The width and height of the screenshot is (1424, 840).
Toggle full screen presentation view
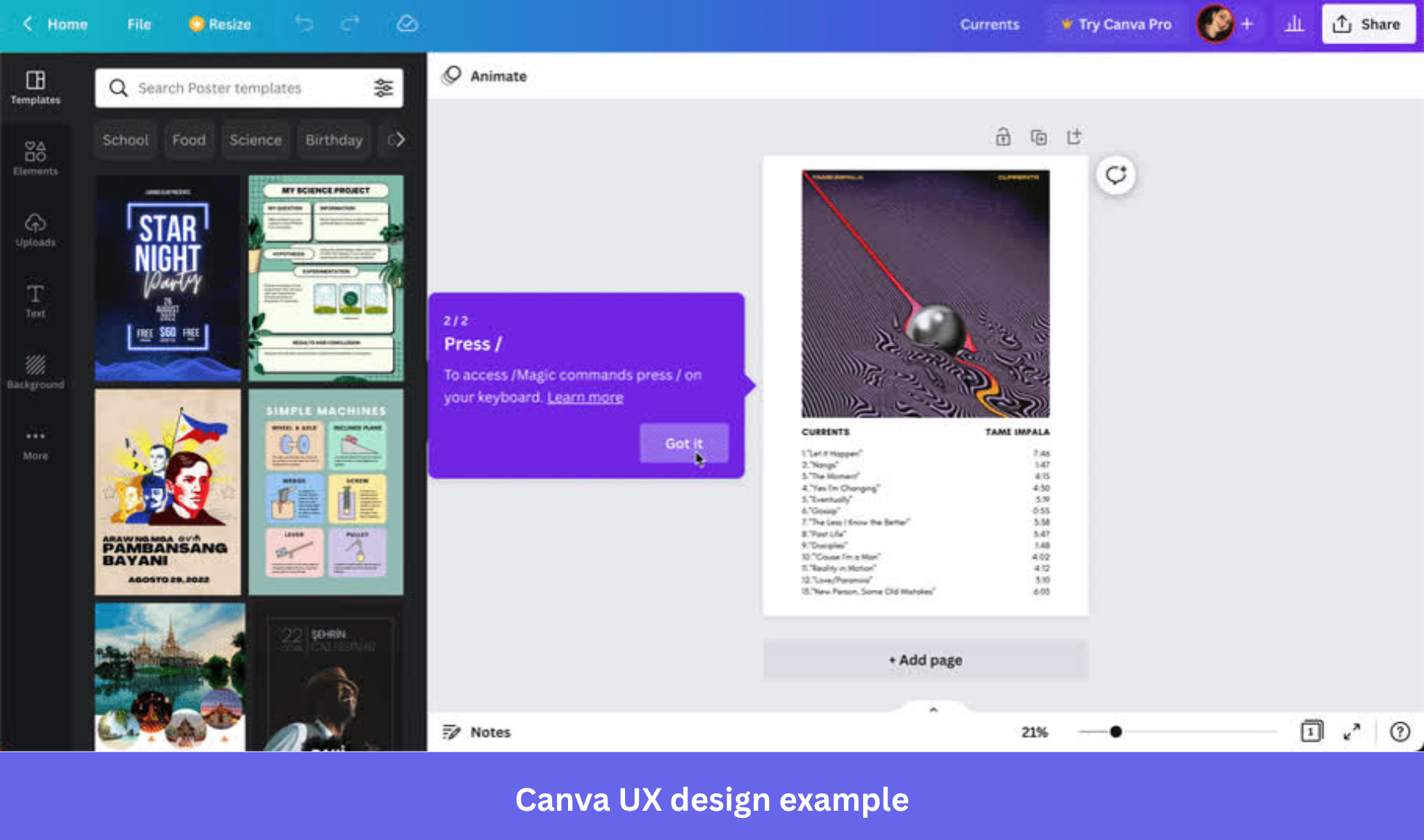pos(1353,732)
